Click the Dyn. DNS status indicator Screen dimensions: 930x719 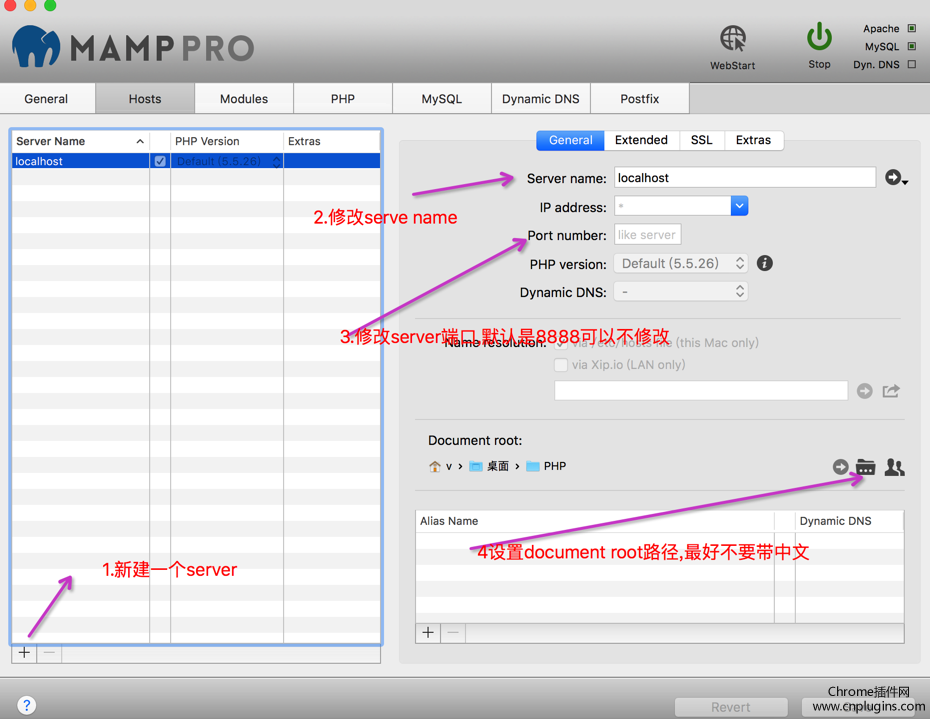coord(912,64)
